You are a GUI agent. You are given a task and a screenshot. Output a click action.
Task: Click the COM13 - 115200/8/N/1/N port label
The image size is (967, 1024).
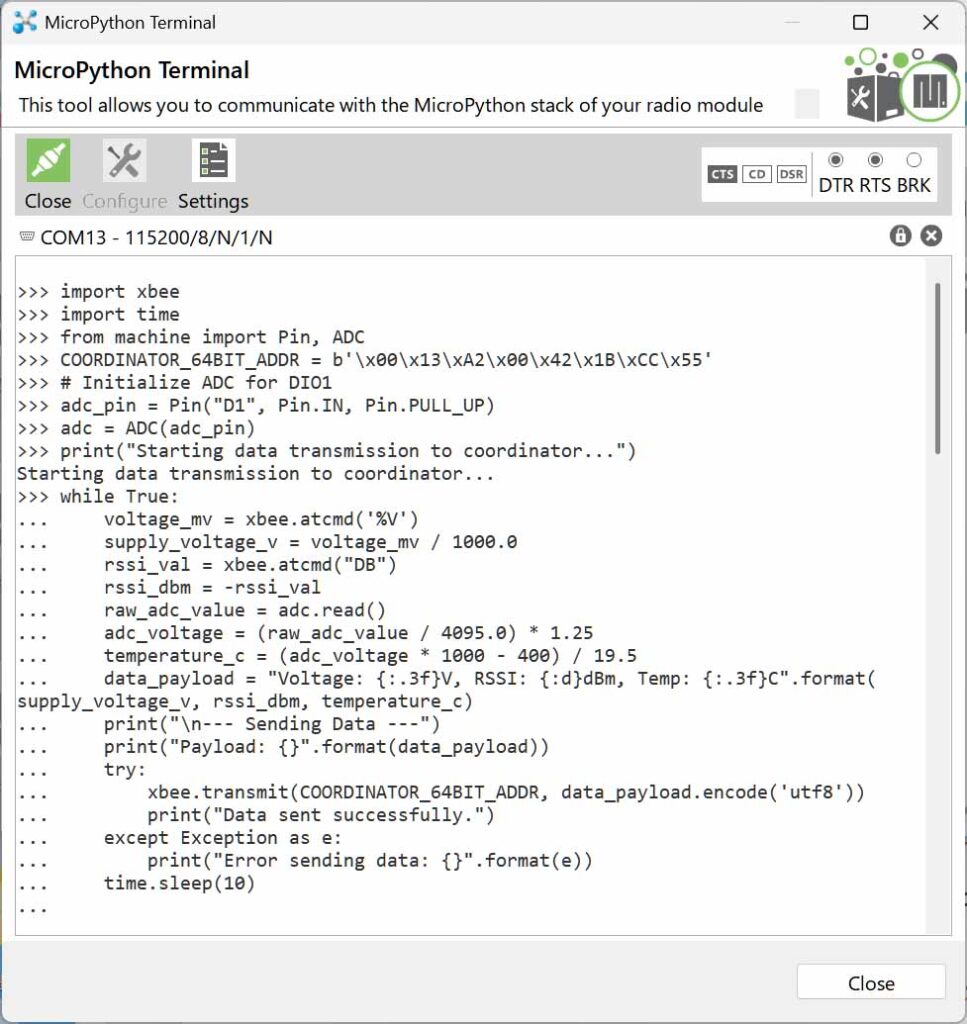pyautogui.click(x=157, y=238)
